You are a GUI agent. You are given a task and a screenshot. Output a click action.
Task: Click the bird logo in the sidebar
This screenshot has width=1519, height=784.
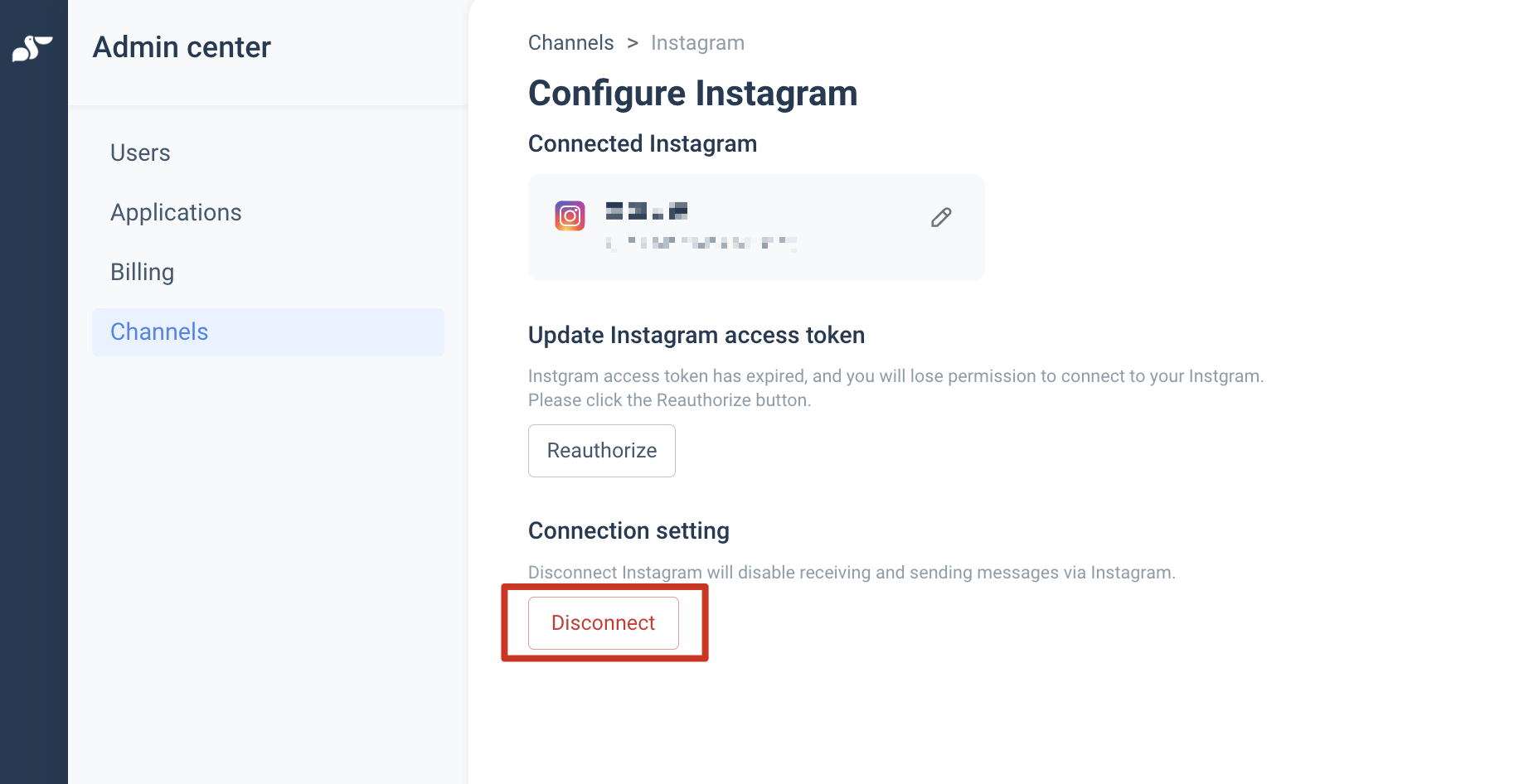click(x=32, y=48)
